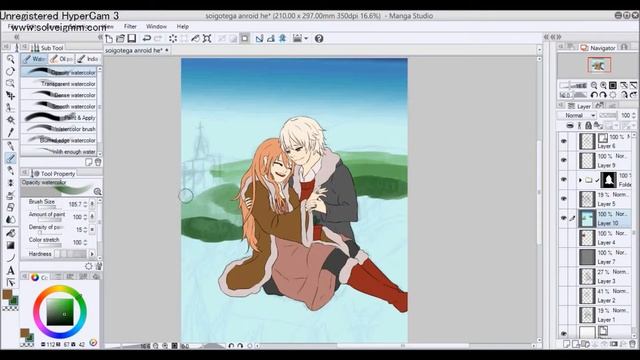
Task: Toggle visibility of Layer 5
Action: click(564, 199)
